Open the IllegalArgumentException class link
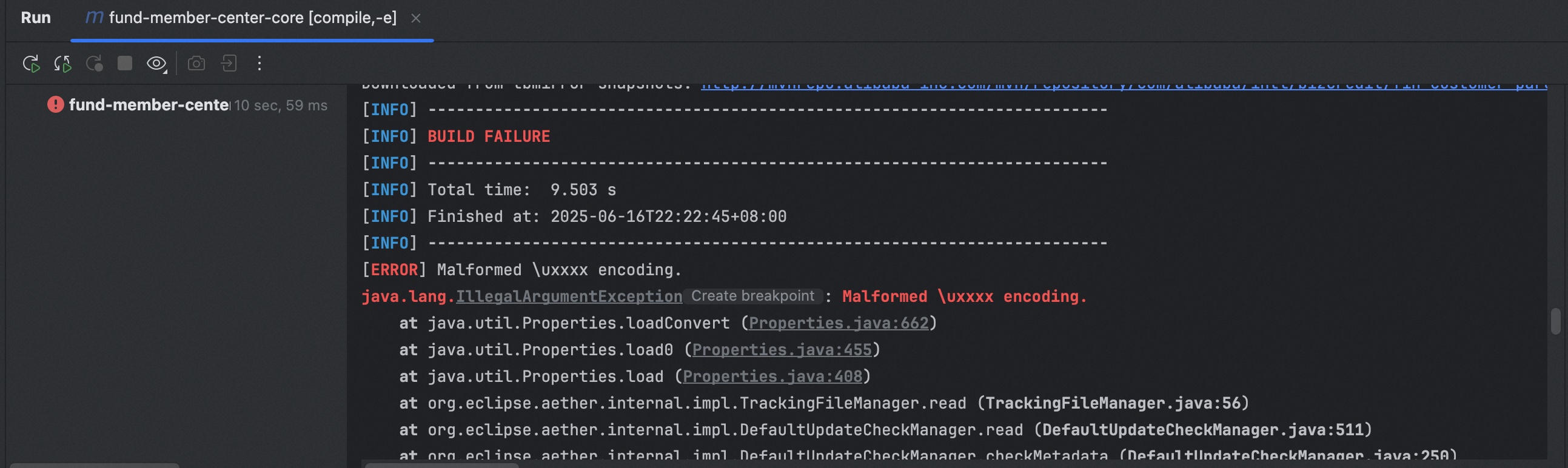 click(569, 296)
